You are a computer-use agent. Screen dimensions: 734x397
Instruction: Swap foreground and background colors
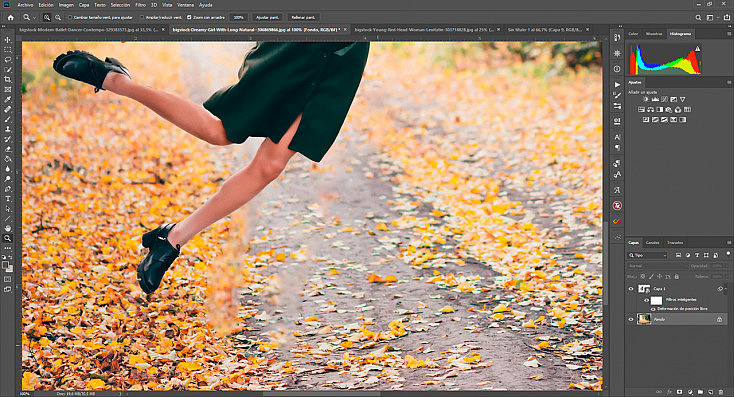pos(11,257)
